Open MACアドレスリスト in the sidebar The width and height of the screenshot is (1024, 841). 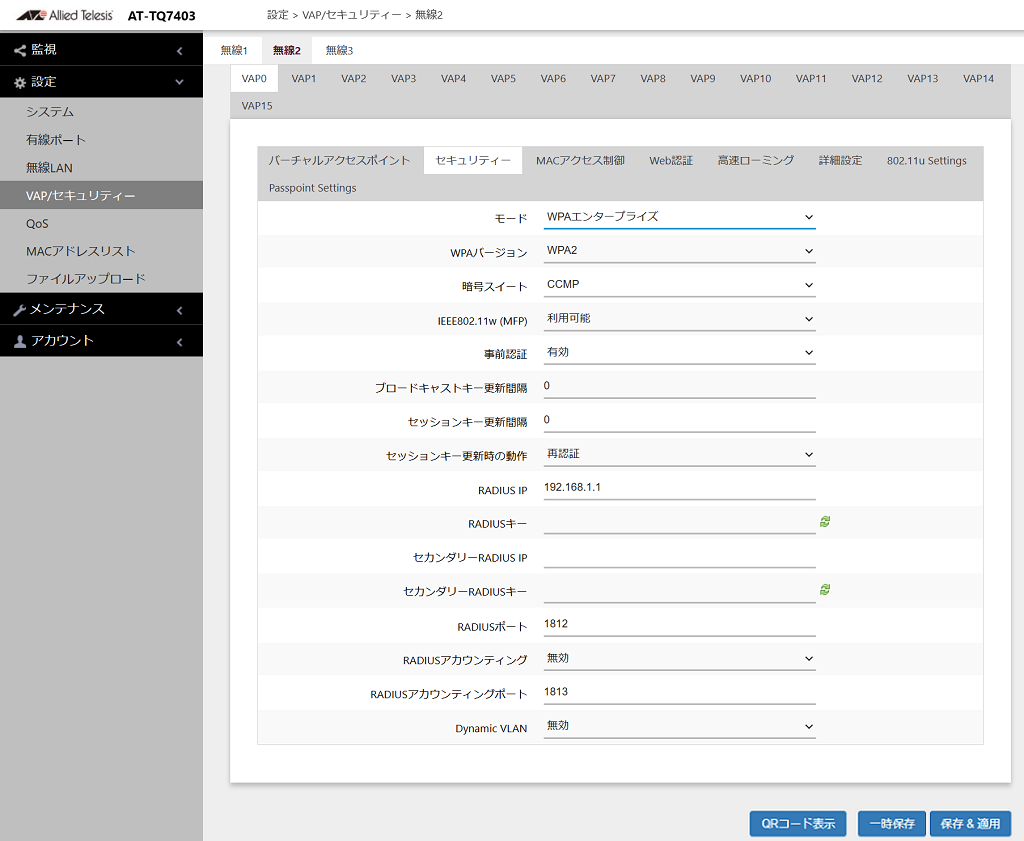coord(101,251)
